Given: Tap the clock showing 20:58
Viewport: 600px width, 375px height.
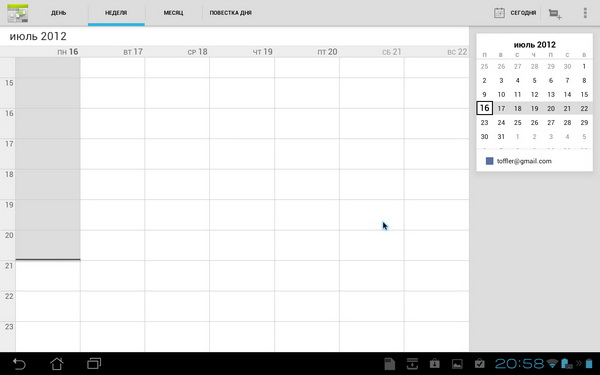Looking at the screenshot, I should [519, 363].
